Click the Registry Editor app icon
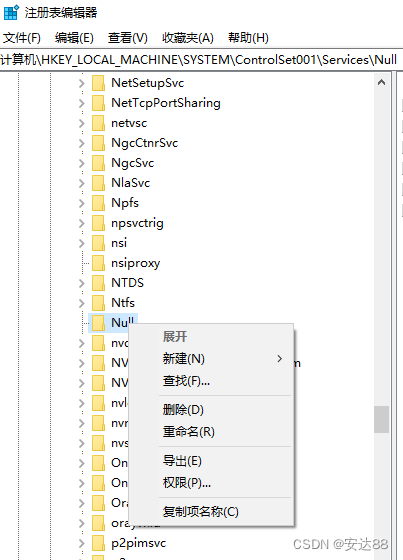The image size is (403, 560). [x=11, y=12]
